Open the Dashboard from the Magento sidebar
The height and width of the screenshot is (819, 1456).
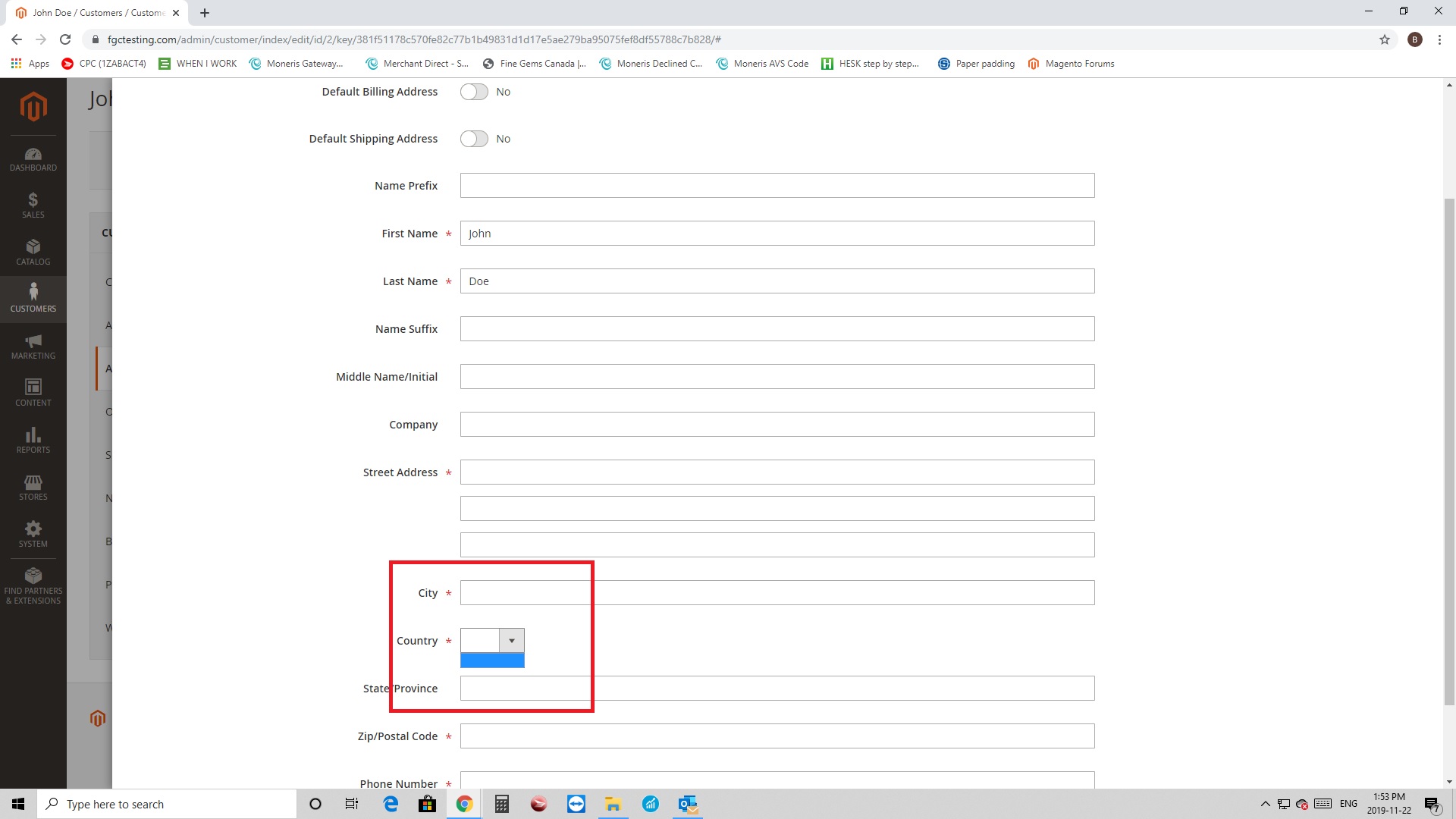pos(33,159)
